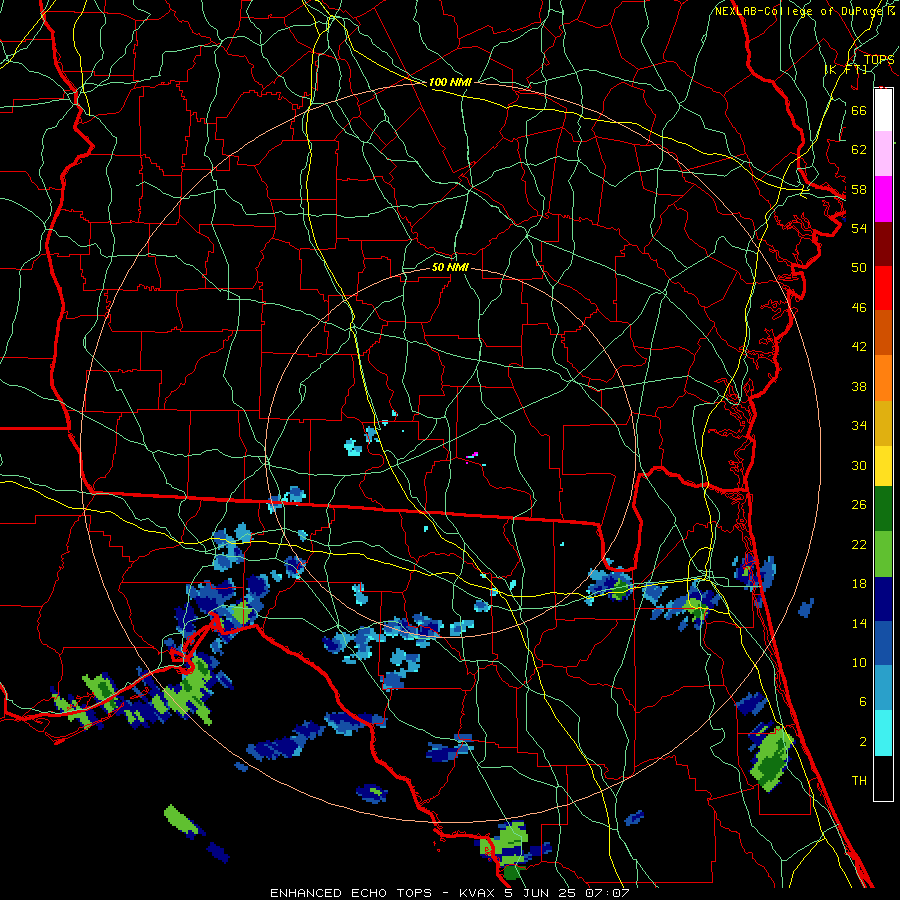The width and height of the screenshot is (900, 900).
Task: Click the white swatch in the tops legend
Action: (883, 110)
